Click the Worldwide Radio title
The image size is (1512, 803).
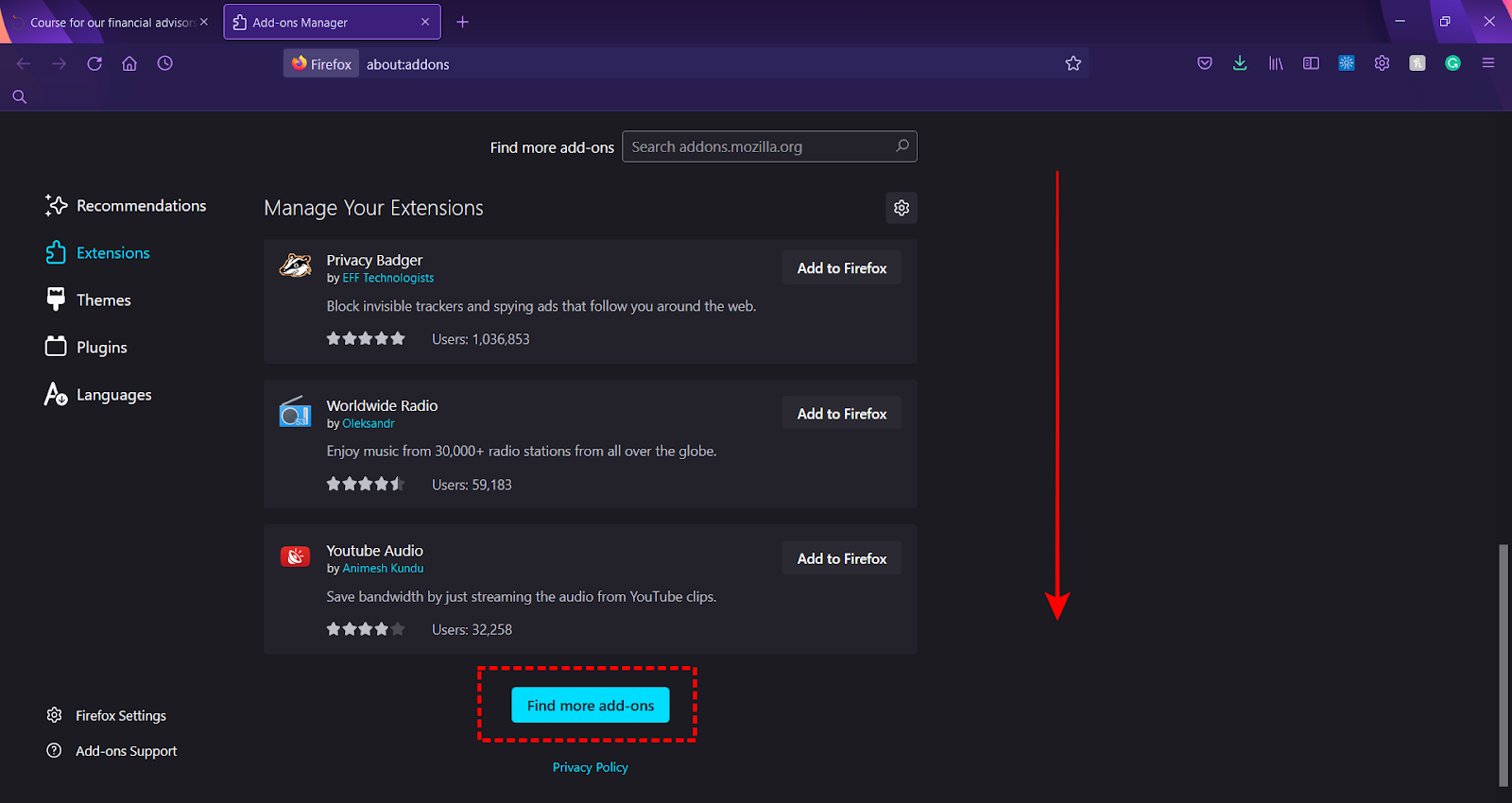coord(382,405)
